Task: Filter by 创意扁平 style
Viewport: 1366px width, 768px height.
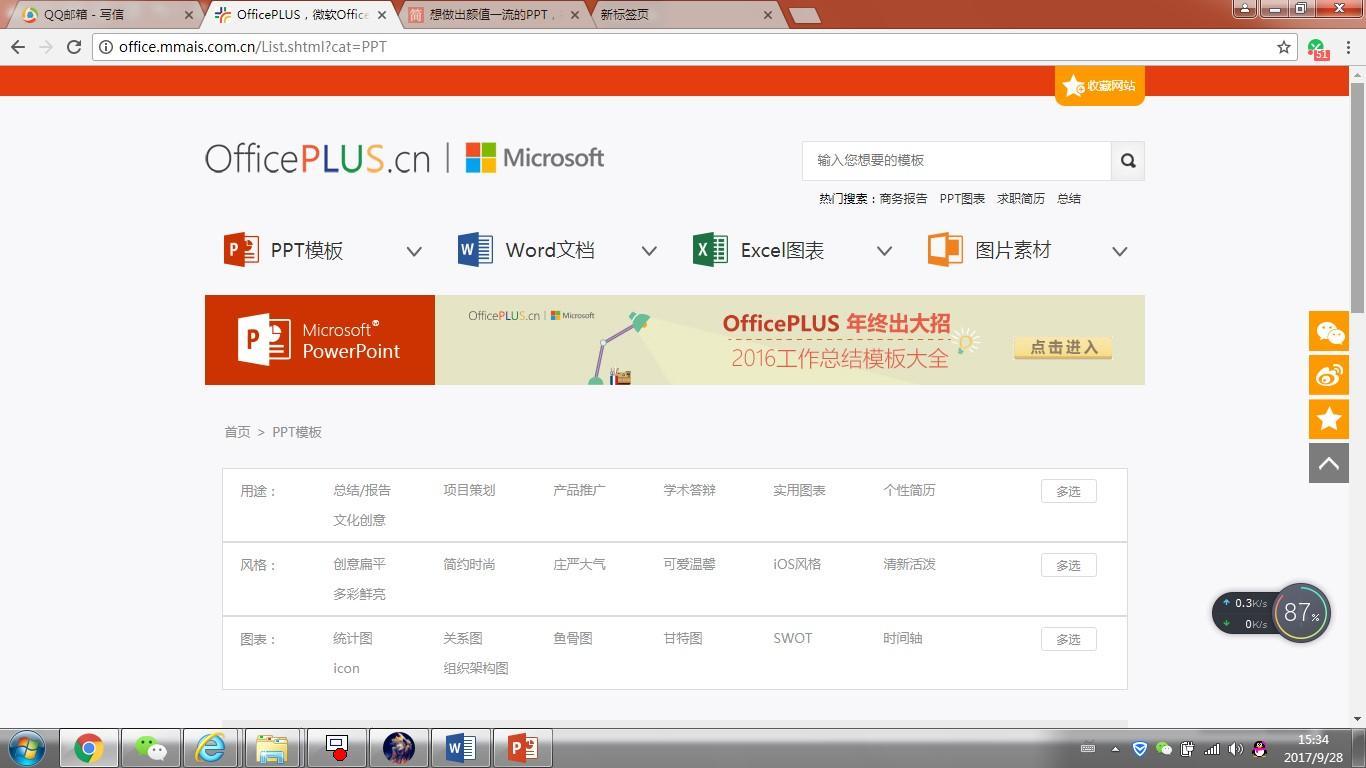Action: pos(359,564)
